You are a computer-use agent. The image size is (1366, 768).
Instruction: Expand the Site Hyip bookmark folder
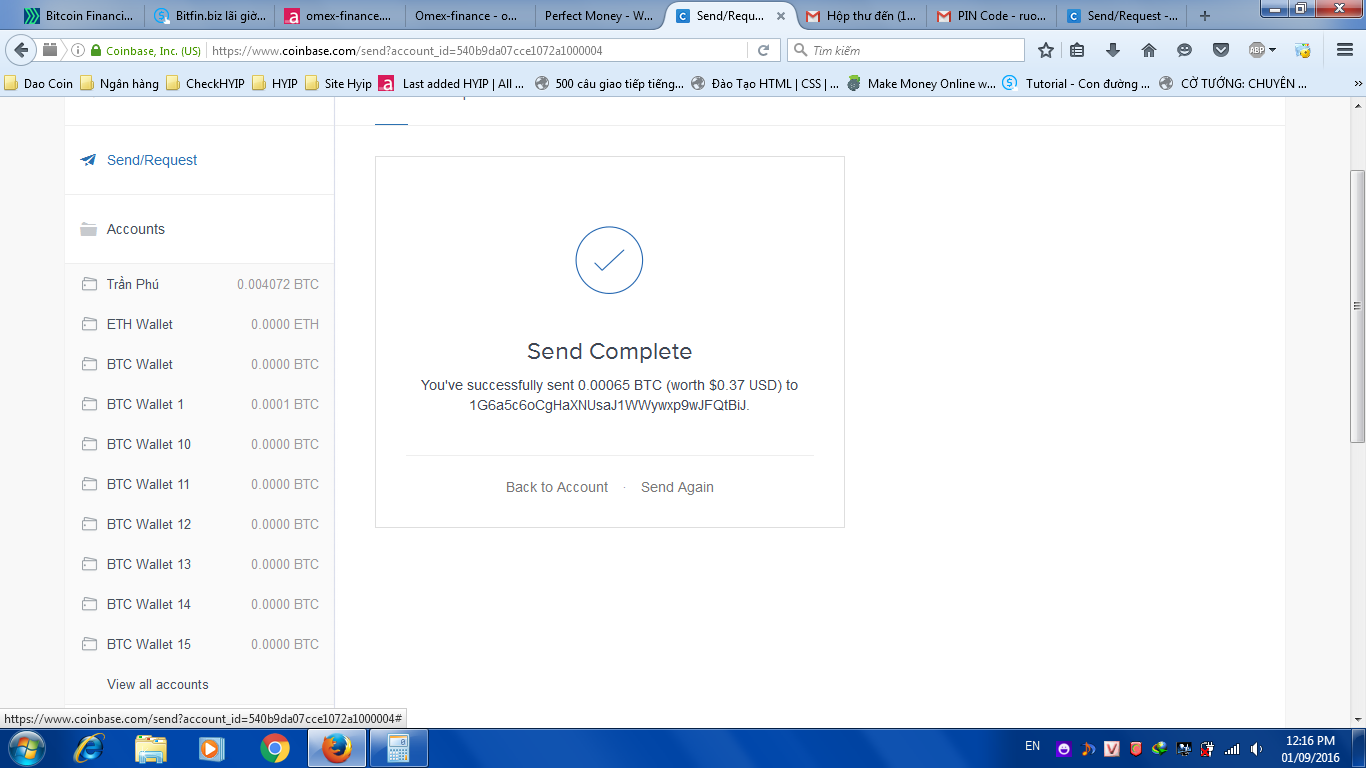338,84
